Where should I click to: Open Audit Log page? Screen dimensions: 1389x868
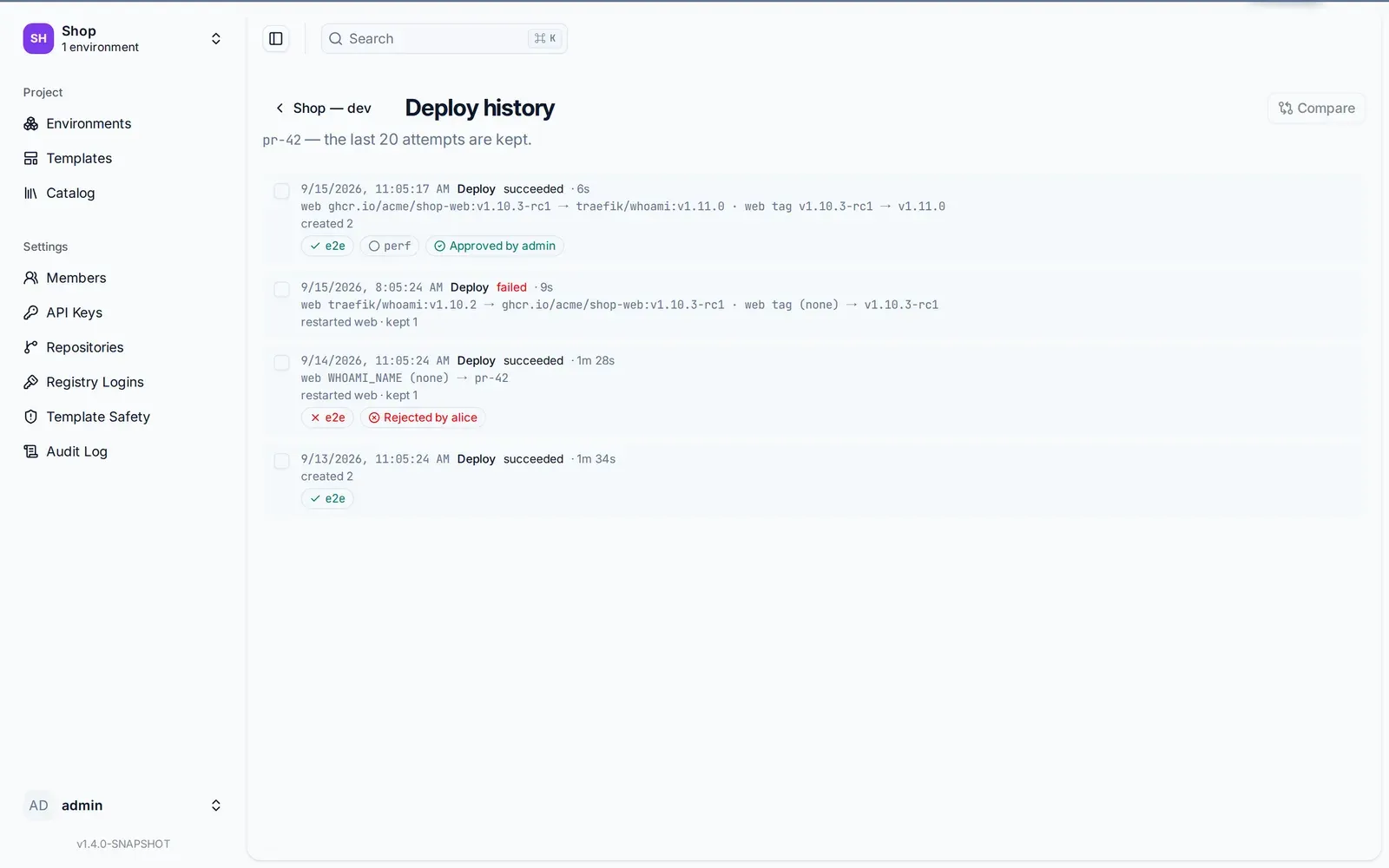[123, 451]
